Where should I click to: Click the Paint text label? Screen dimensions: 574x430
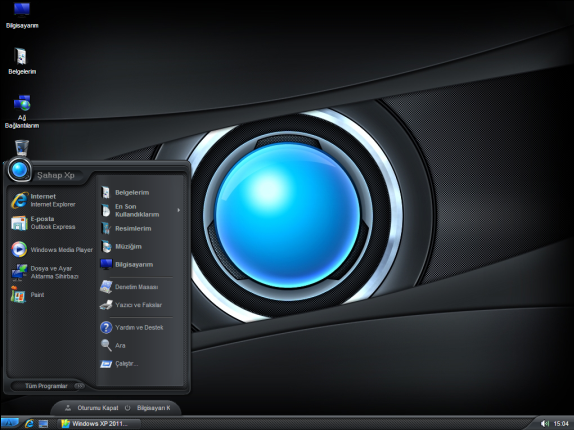point(37,295)
